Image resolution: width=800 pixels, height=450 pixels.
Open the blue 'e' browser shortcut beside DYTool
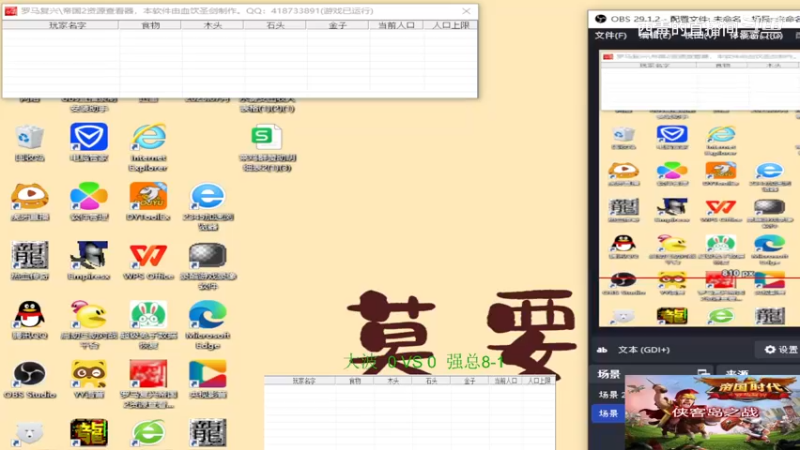pos(208,197)
